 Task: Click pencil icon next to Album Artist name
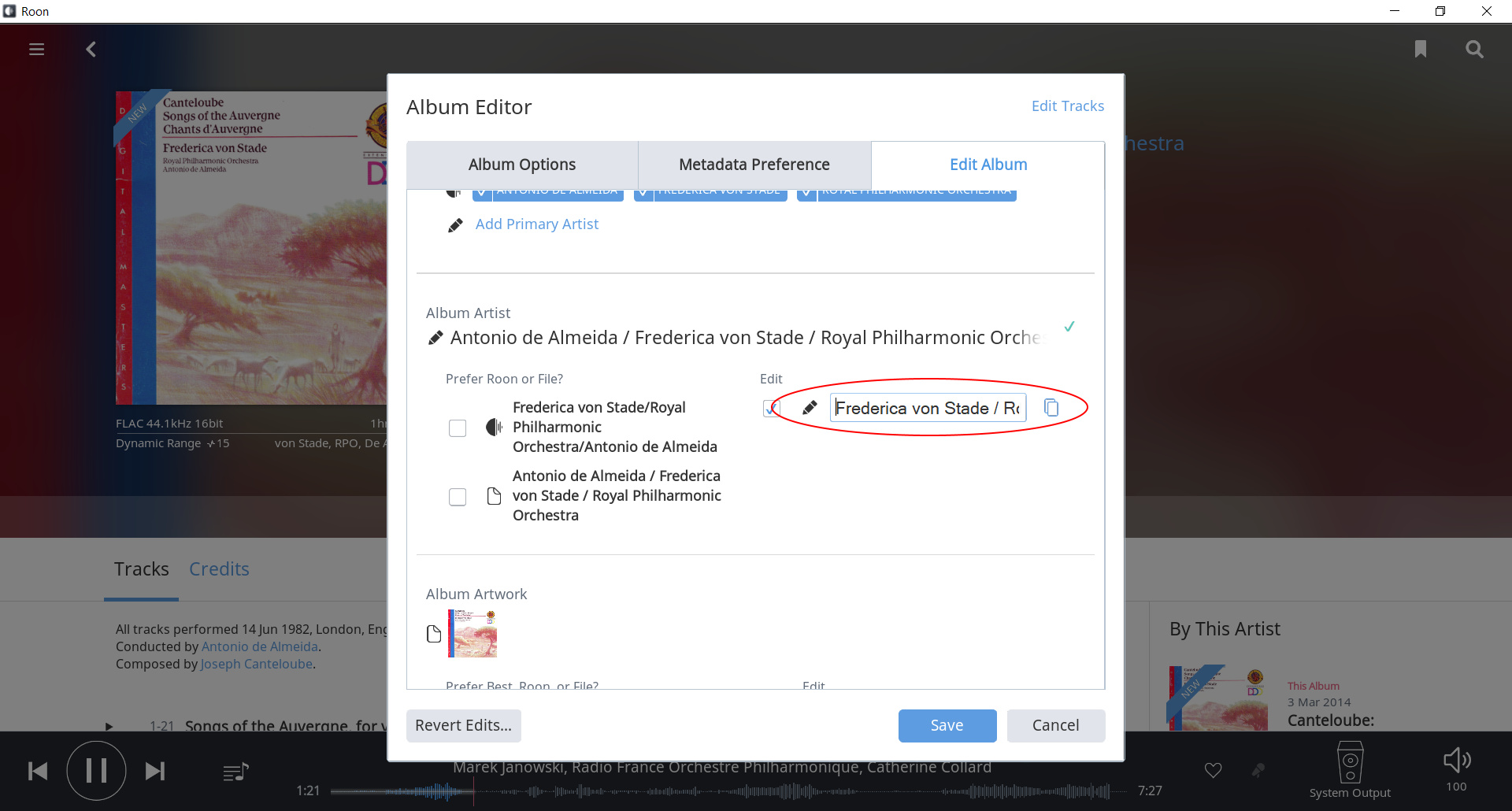tap(435, 338)
